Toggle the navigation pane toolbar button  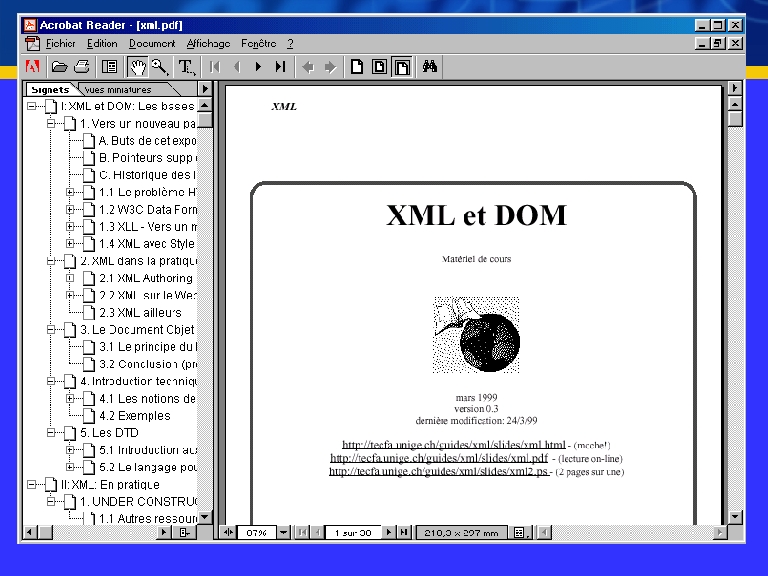tap(109, 67)
